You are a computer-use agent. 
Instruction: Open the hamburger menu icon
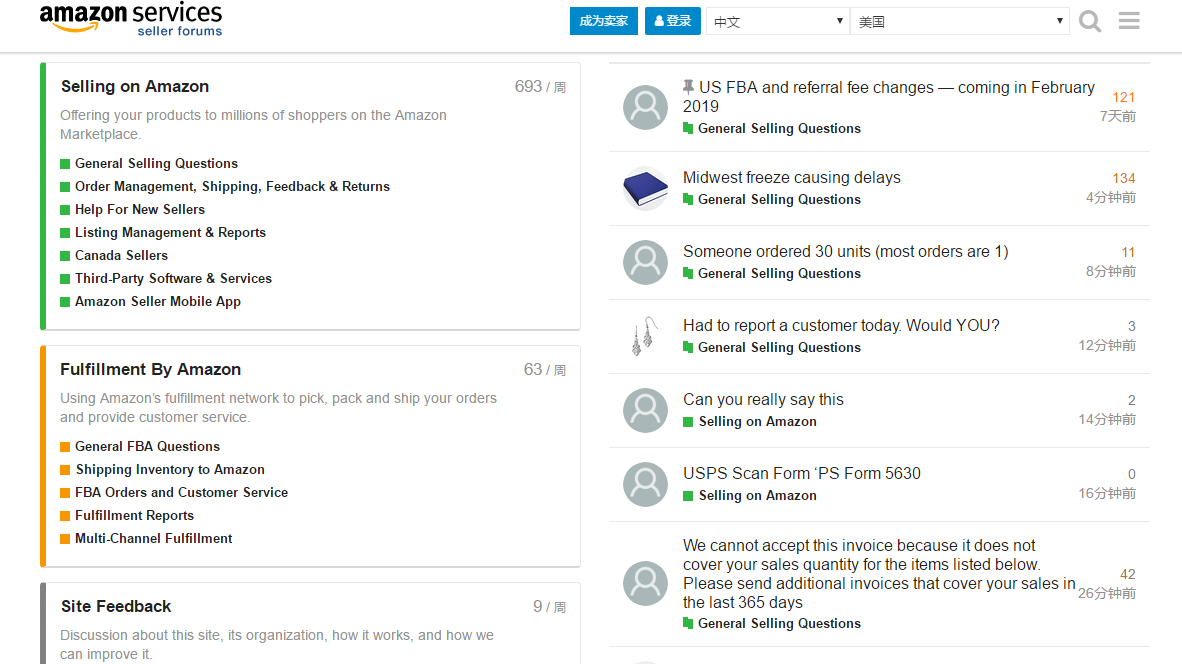(x=1129, y=21)
